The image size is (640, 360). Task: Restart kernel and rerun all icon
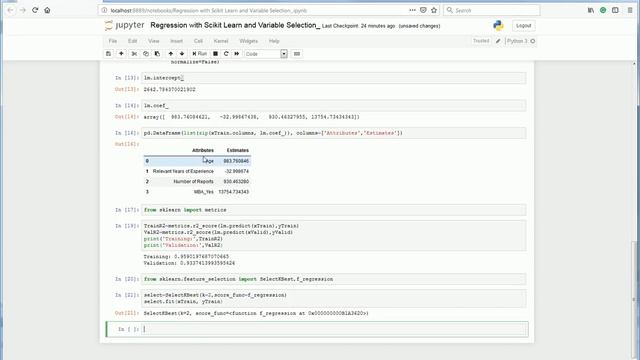[x=237, y=54]
